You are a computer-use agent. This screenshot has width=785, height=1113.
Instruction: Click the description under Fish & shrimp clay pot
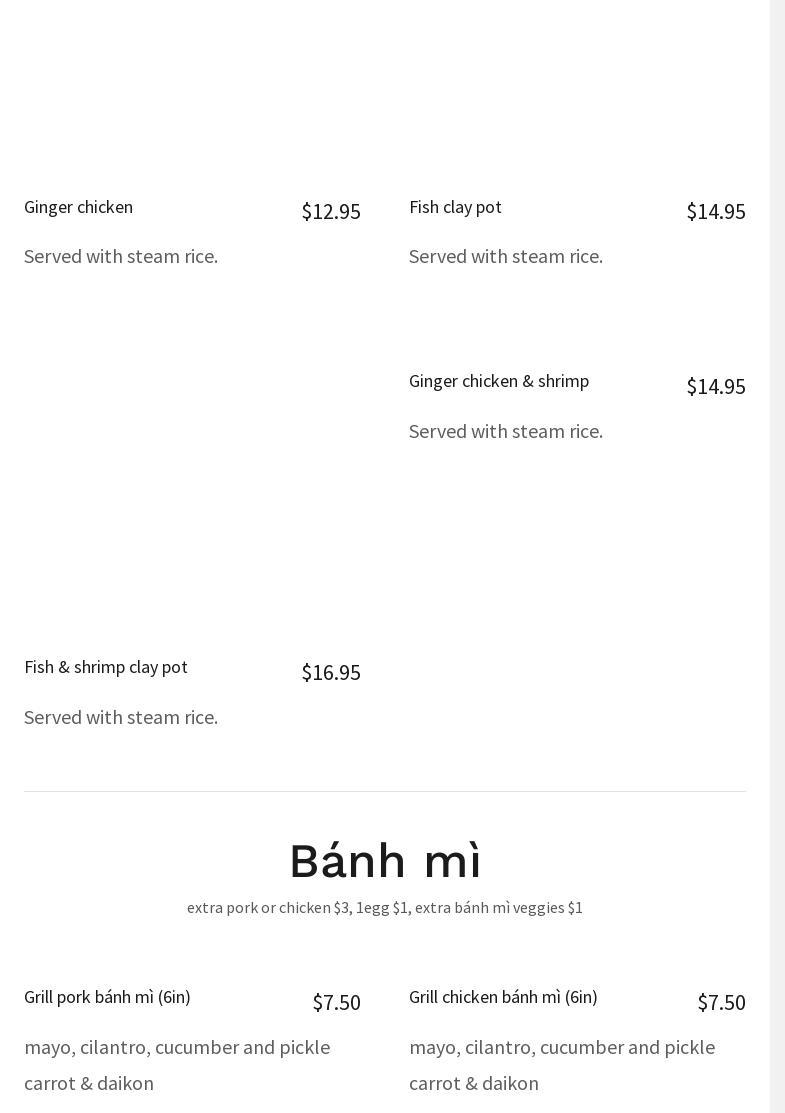click(121, 718)
